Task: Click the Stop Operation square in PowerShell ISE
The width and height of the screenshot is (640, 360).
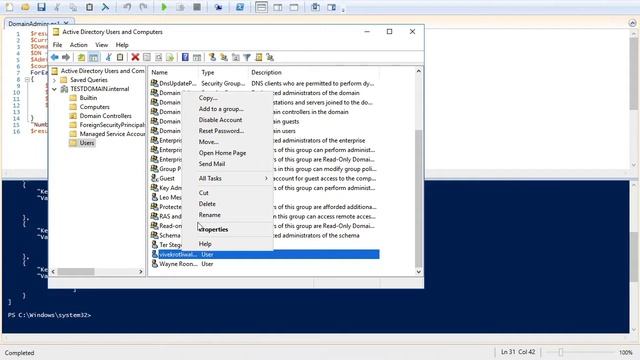Action: tap(197, 7)
